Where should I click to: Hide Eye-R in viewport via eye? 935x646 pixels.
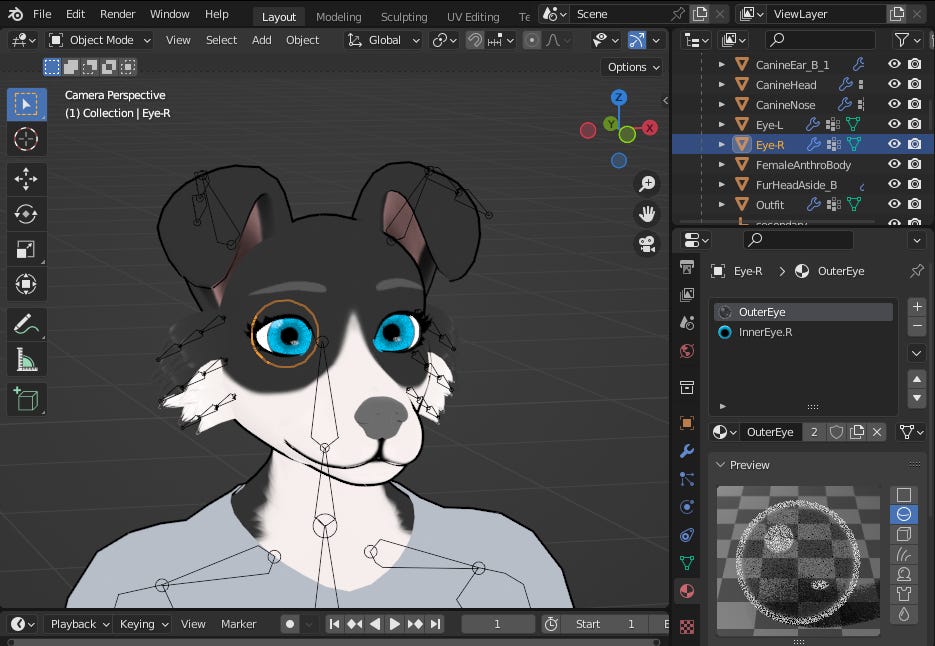pos(894,144)
